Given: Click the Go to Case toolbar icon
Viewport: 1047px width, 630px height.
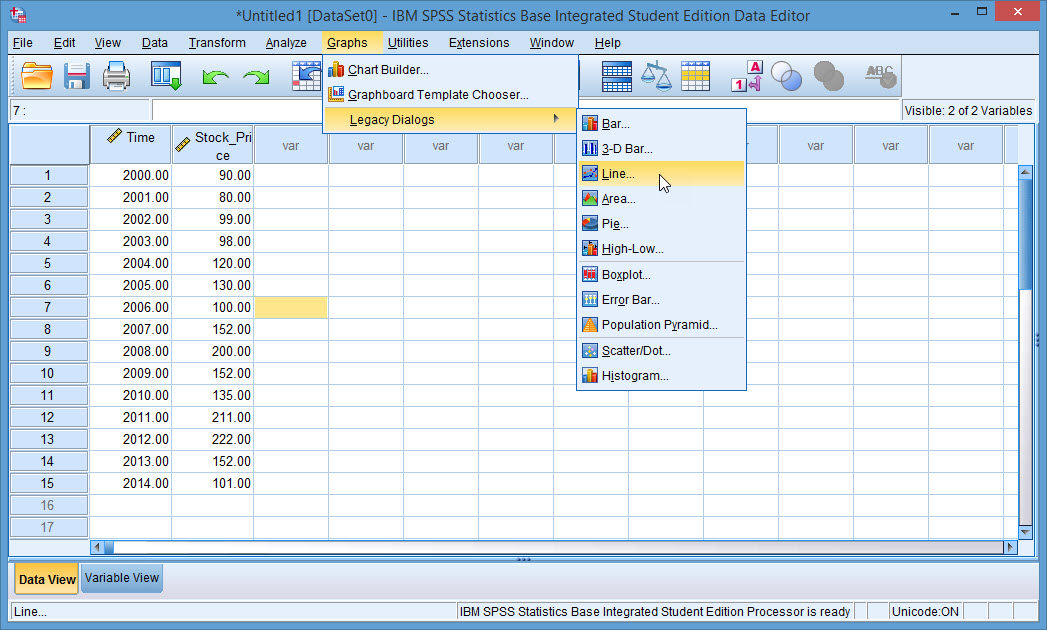Looking at the screenshot, I should (x=306, y=75).
